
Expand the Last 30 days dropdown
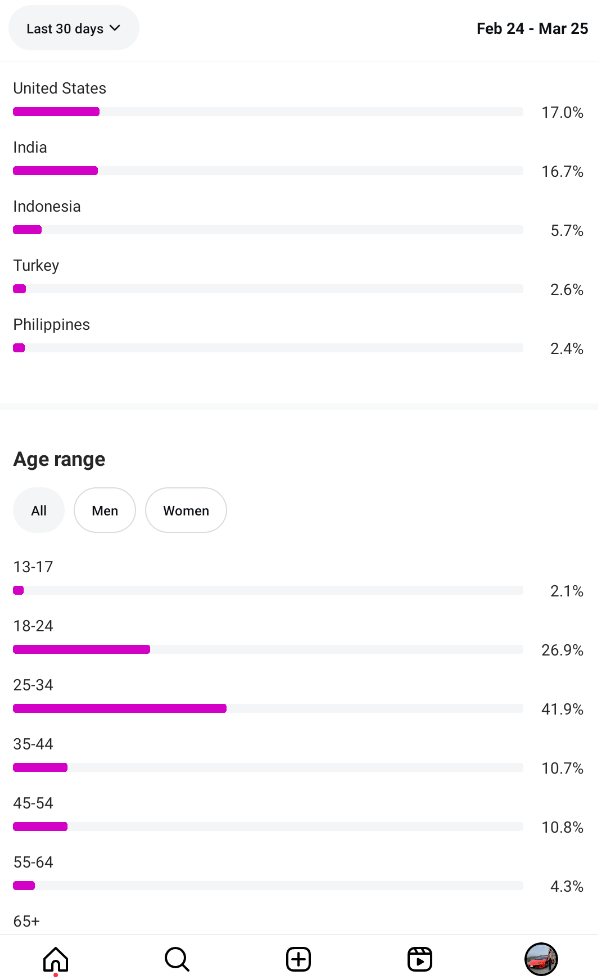74,28
